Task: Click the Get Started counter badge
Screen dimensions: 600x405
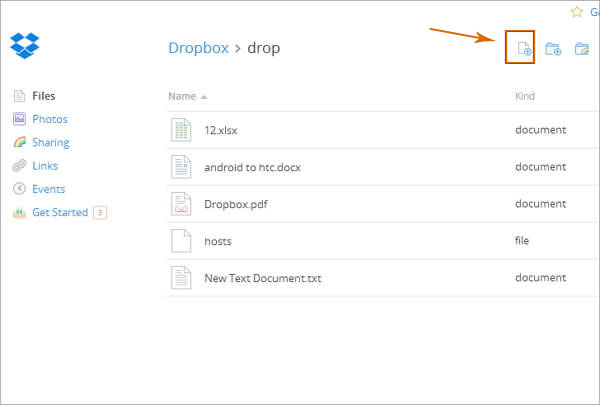Action: [x=100, y=212]
